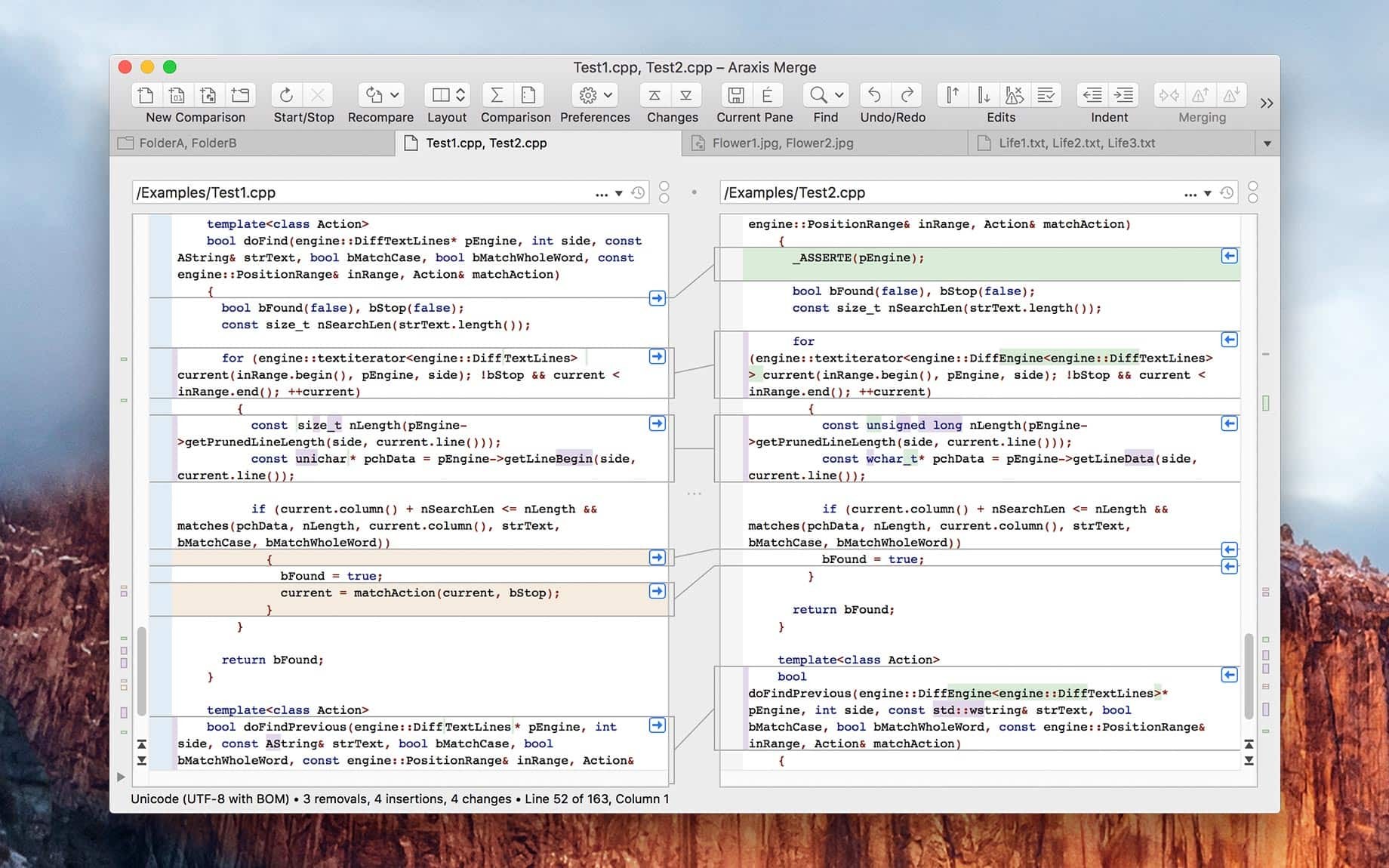
Task: Open the comparison summary sigma icon
Action: coord(496,95)
